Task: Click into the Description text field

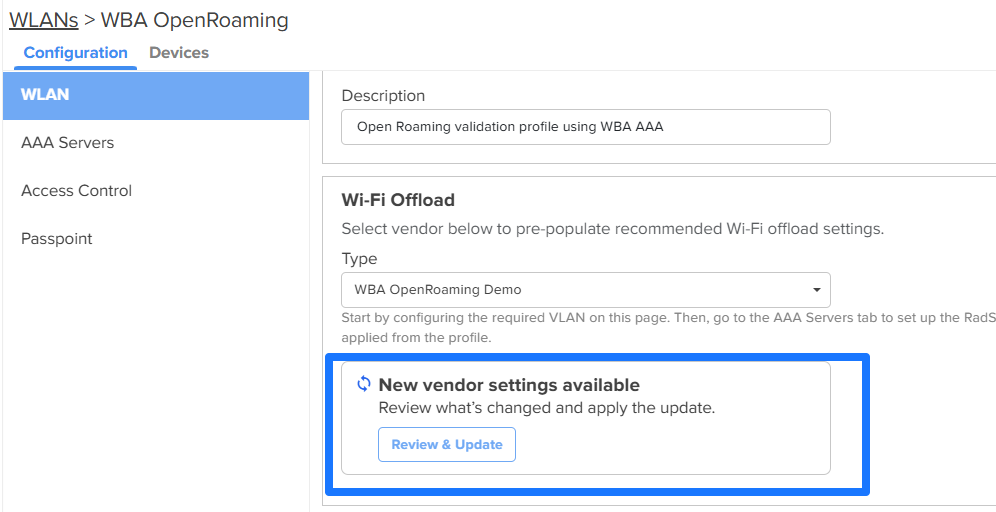Action: click(x=585, y=127)
